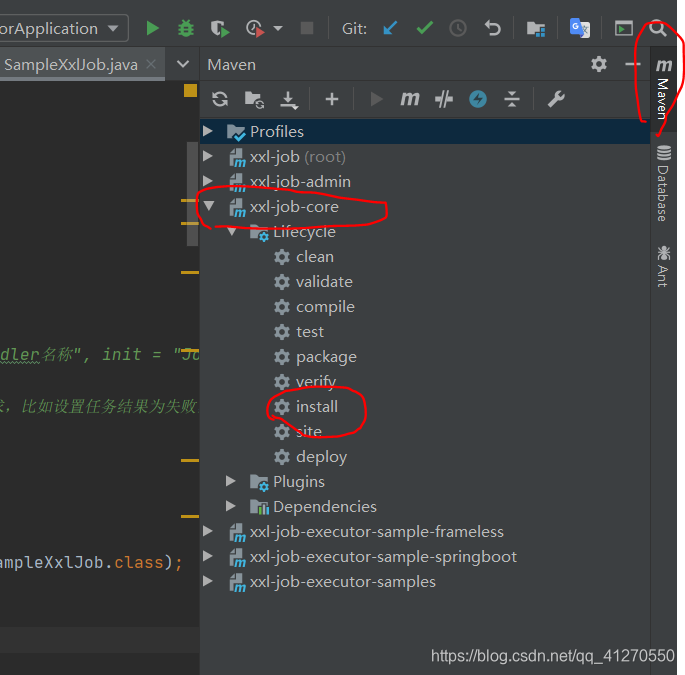Reload all Maven projects
Image resolution: width=685 pixels, height=675 pixels.
[220, 99]
